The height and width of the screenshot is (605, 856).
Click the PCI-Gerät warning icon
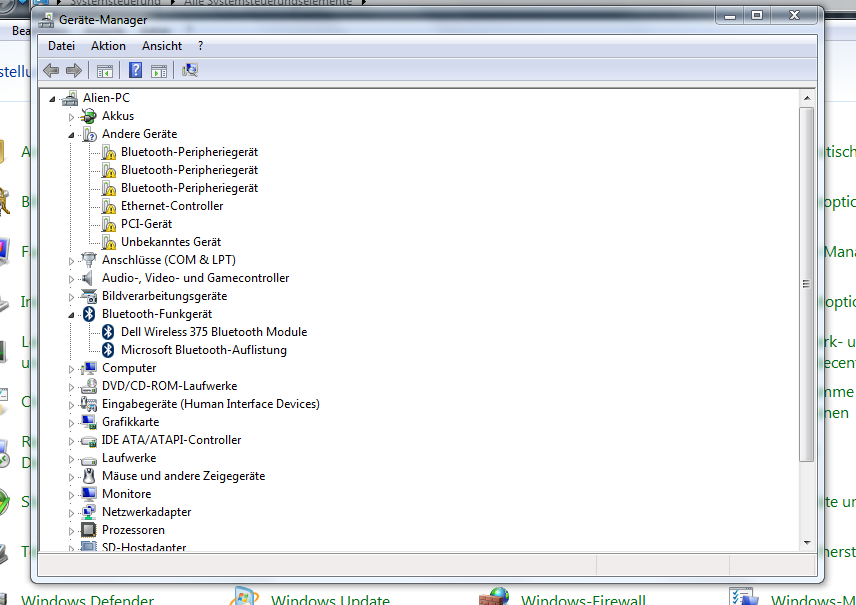(x=109, y=224)
